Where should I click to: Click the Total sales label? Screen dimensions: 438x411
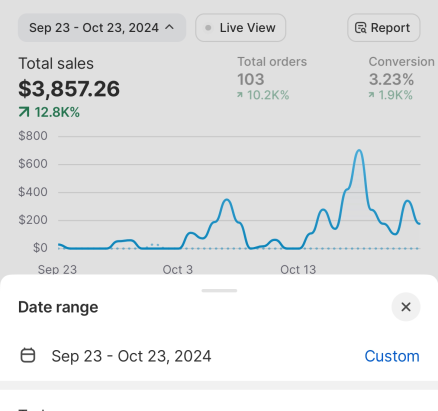(56, 63)
